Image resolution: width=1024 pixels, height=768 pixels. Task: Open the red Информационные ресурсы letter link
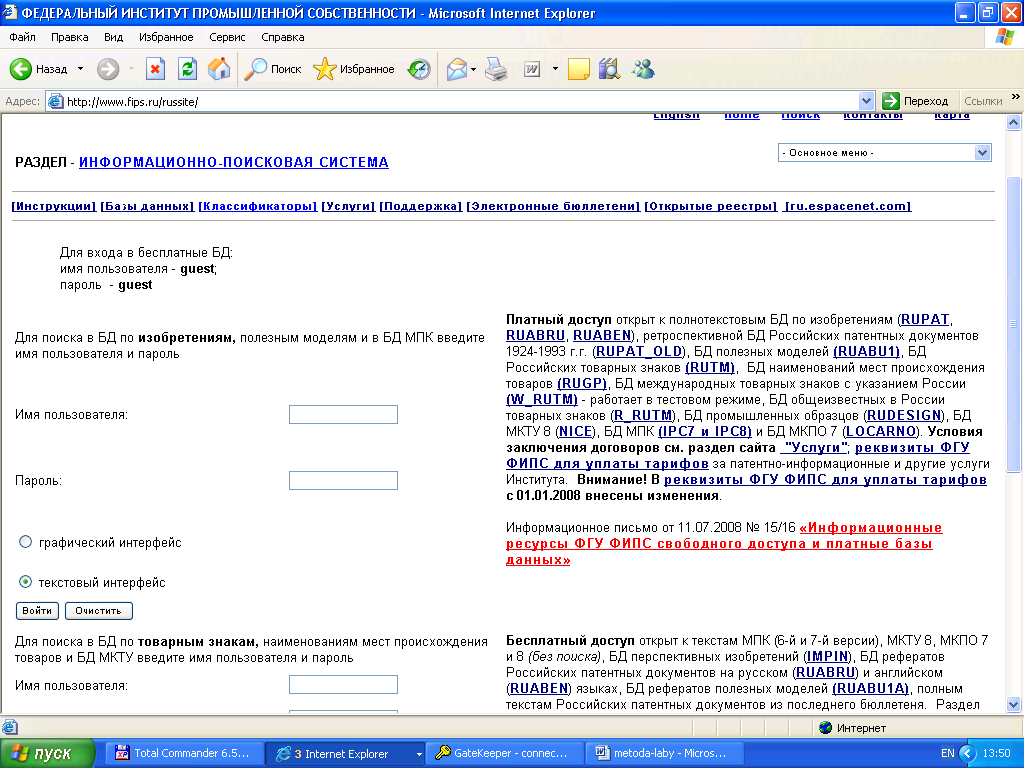point(724,543)
